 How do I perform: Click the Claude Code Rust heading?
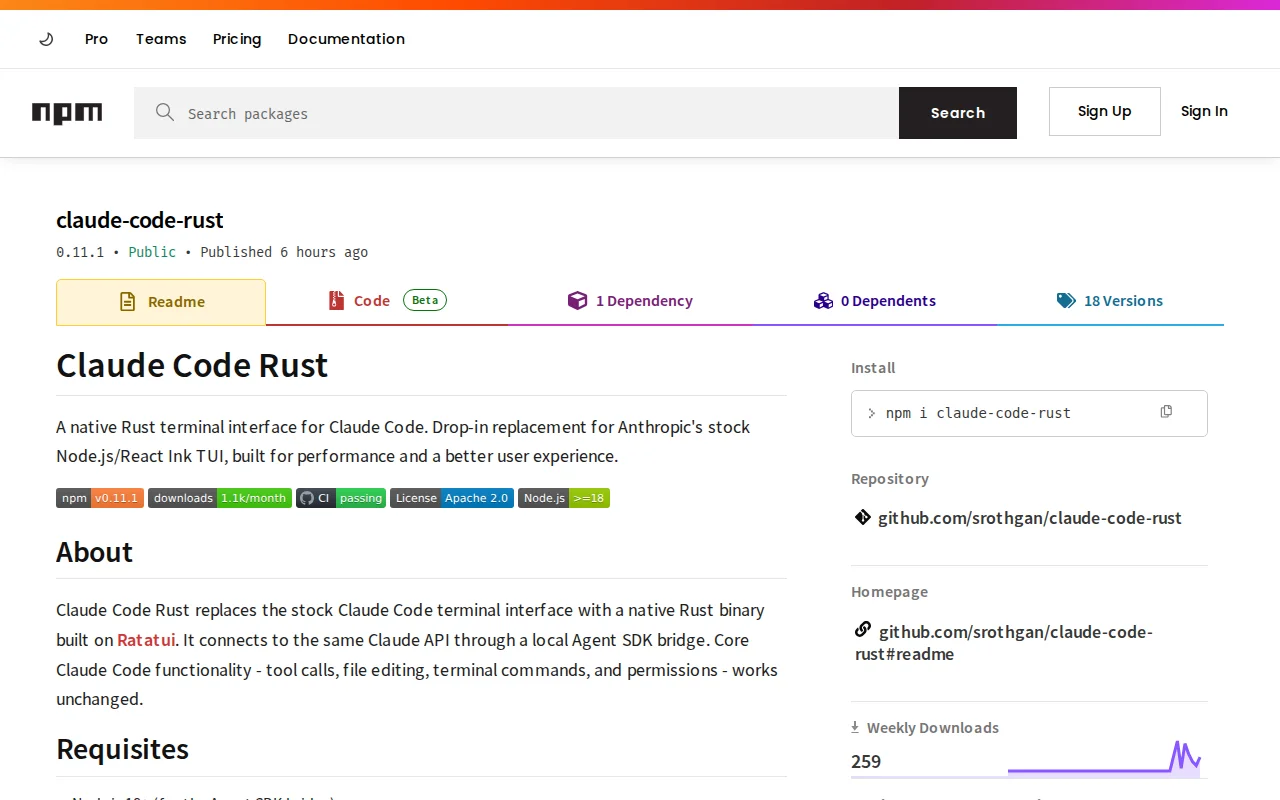pyautogui.click(x=192, y=365)
